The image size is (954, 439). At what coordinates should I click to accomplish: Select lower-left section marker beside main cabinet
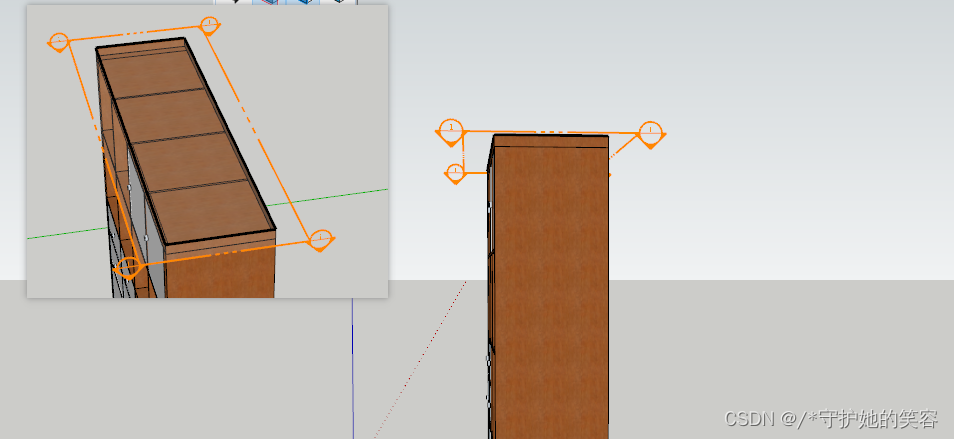[455, 174]
